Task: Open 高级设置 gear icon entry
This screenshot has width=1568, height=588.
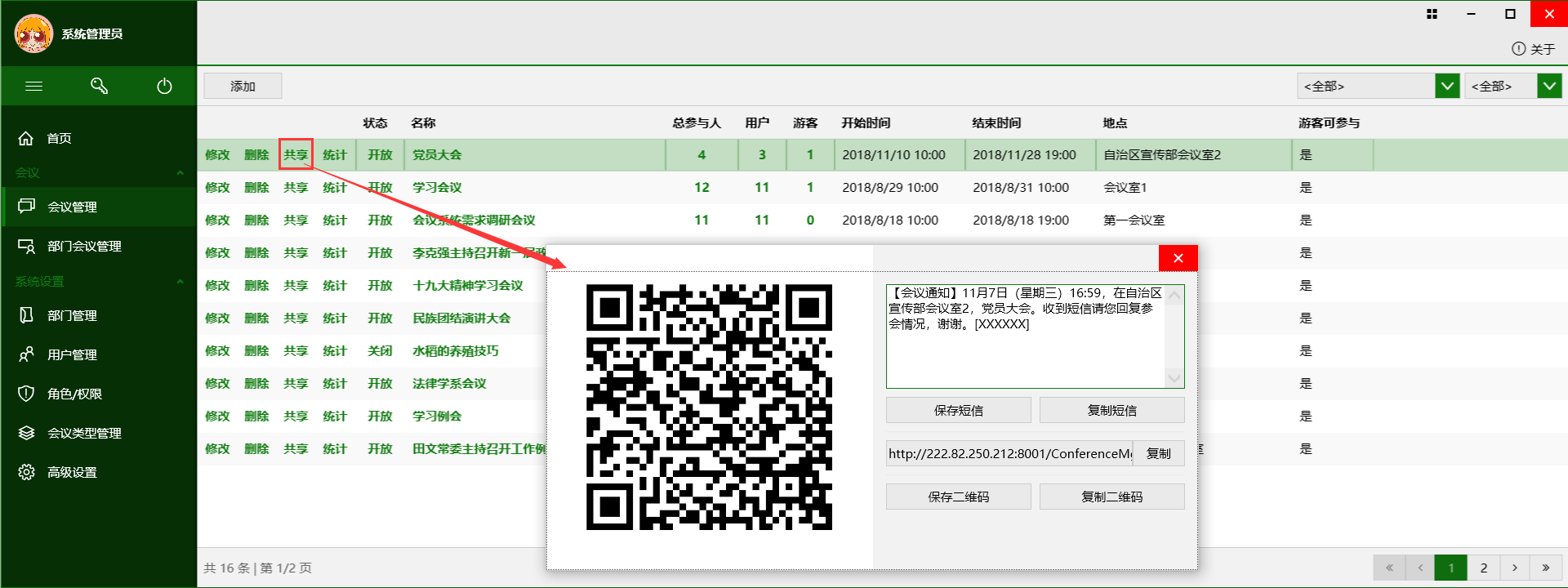Action: pos(26,472)
